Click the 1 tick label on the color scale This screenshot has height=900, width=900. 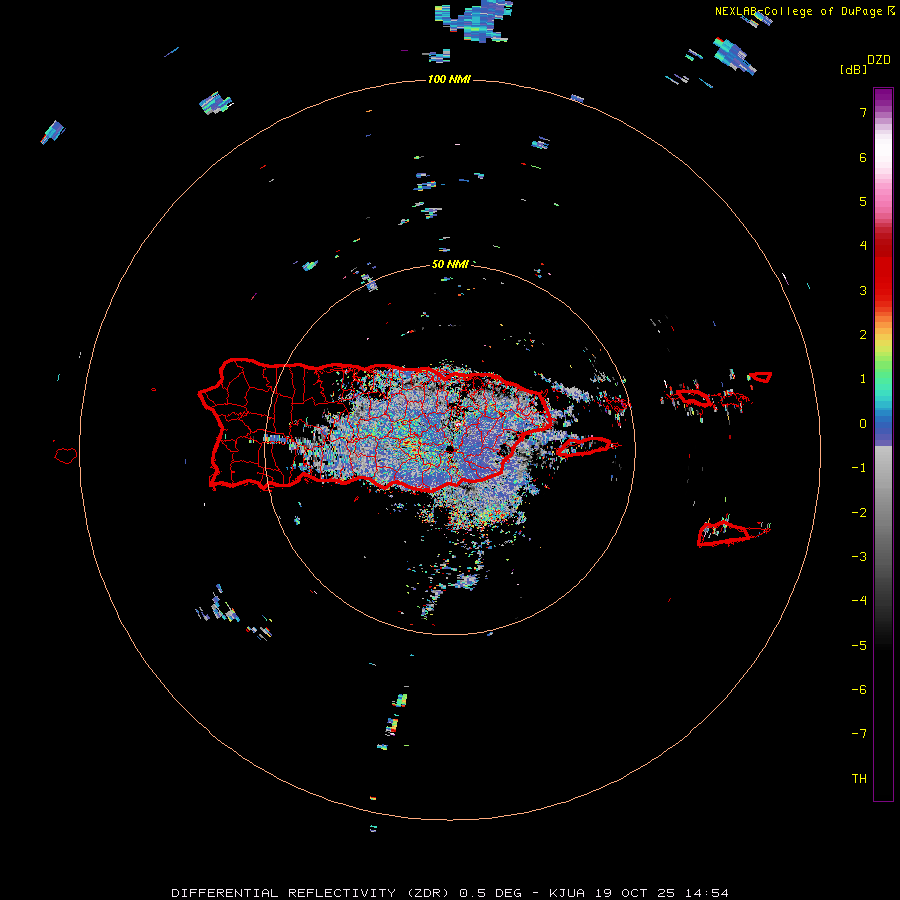863,379
